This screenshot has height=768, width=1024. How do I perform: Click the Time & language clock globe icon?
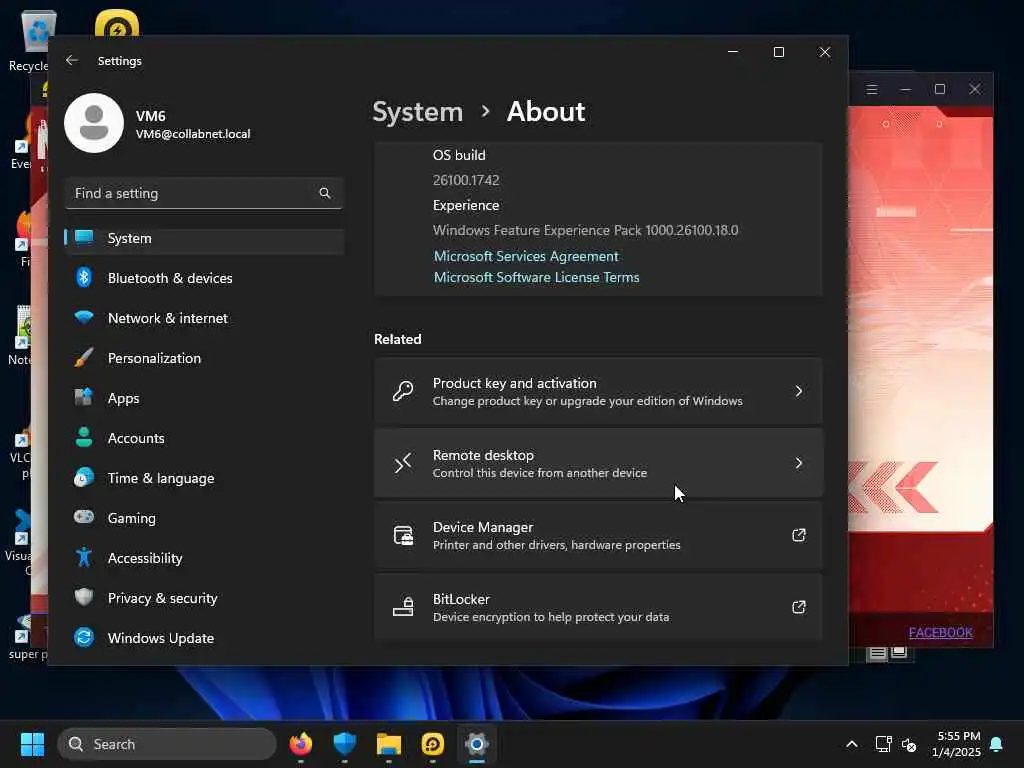pos(84,477)
